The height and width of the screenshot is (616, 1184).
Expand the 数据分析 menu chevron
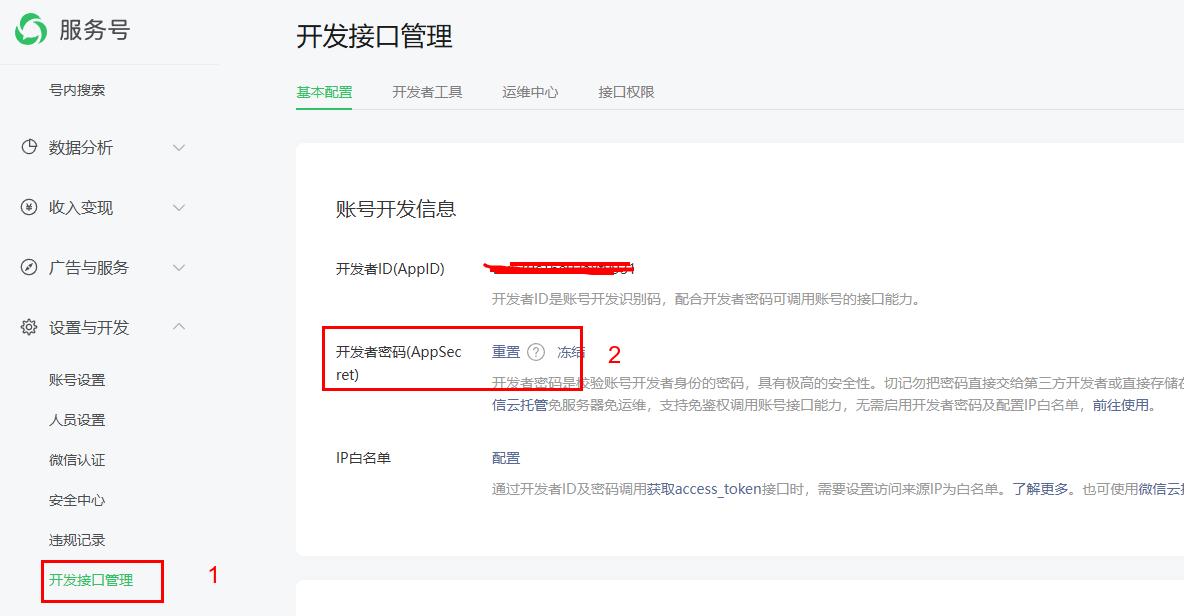[179, 148]
